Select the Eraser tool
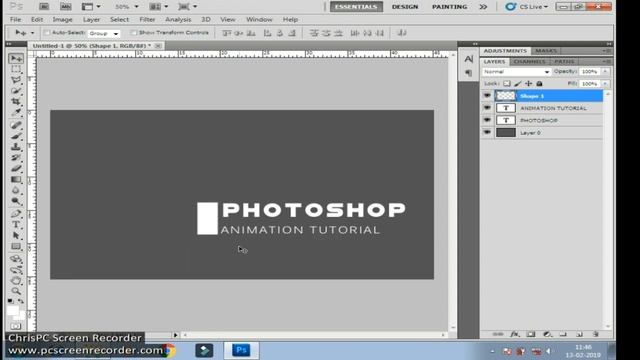 [x=16, y=168]
